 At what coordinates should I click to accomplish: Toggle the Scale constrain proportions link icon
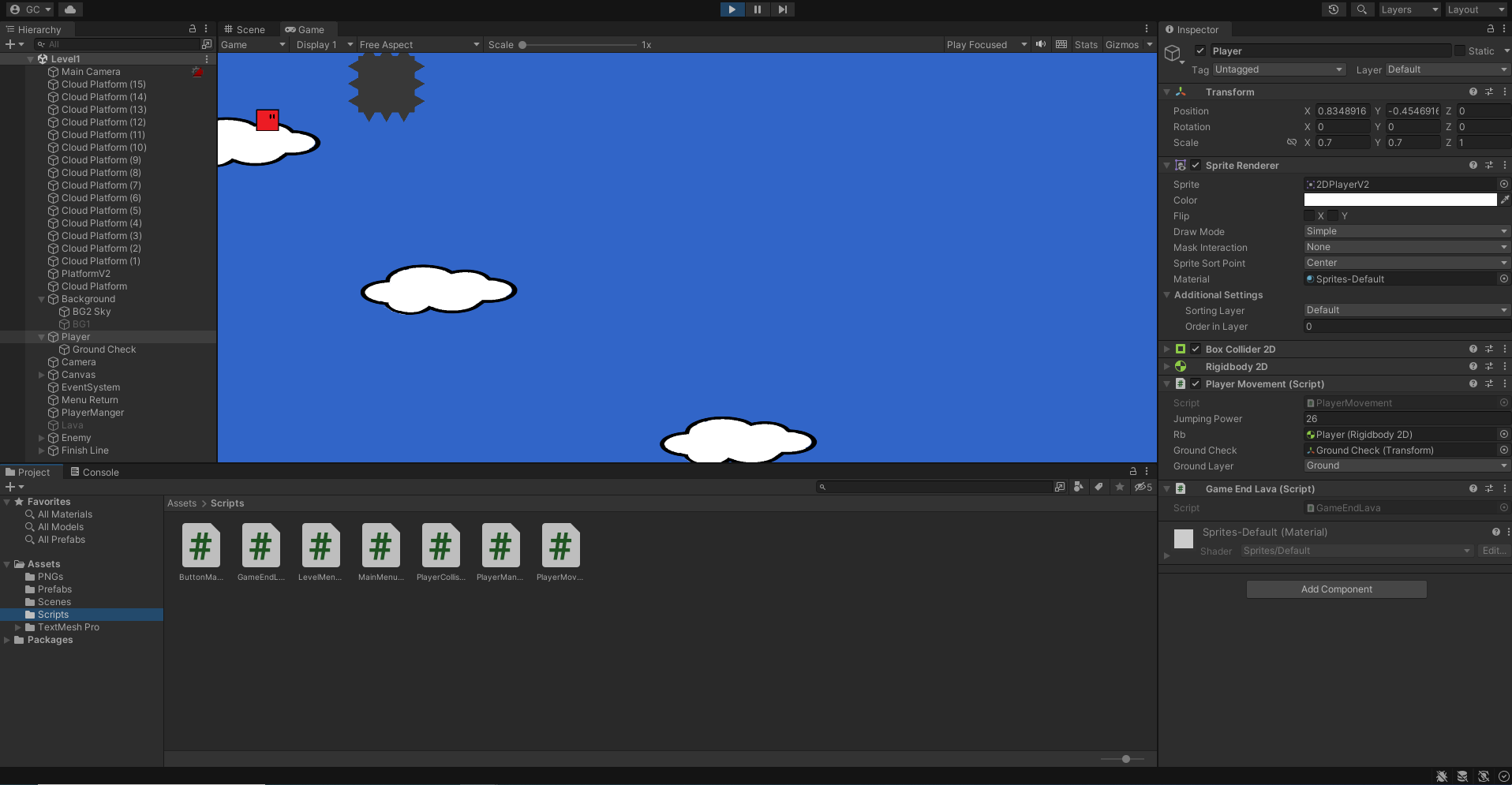(1292, 142)
